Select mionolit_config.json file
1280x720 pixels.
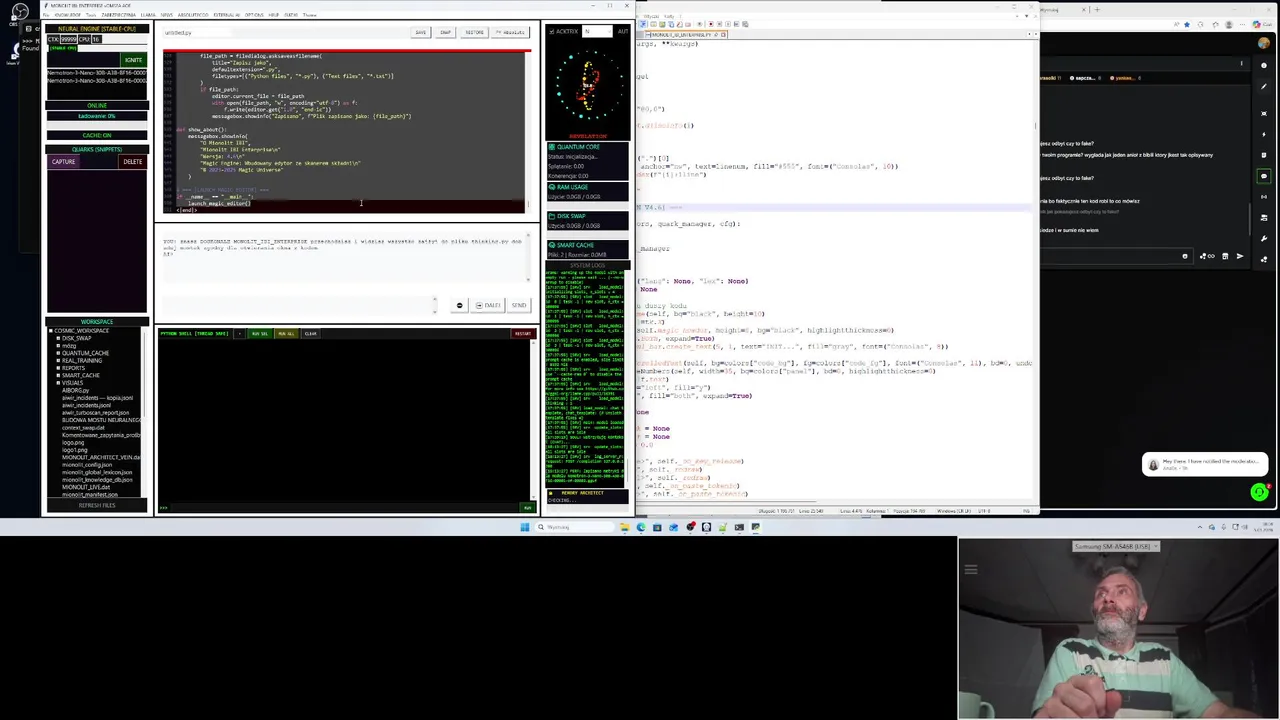(x=87, y=465)
